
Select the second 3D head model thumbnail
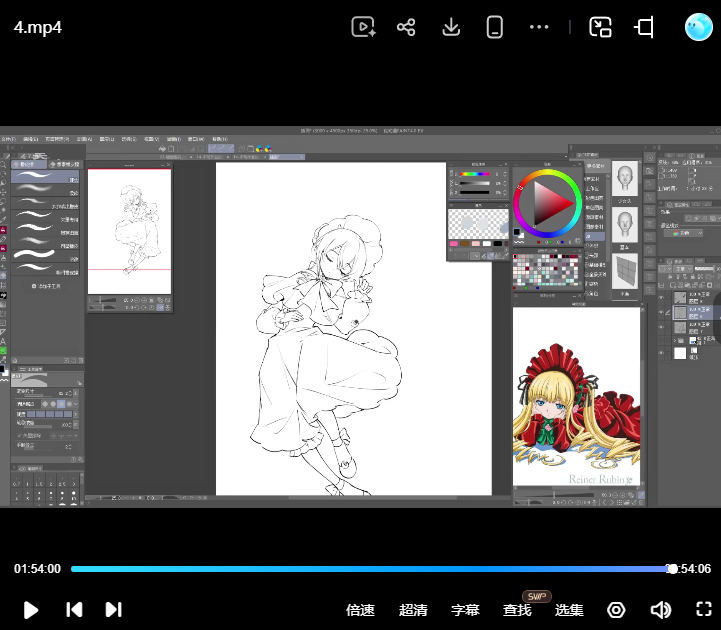[x=624, y=224]
